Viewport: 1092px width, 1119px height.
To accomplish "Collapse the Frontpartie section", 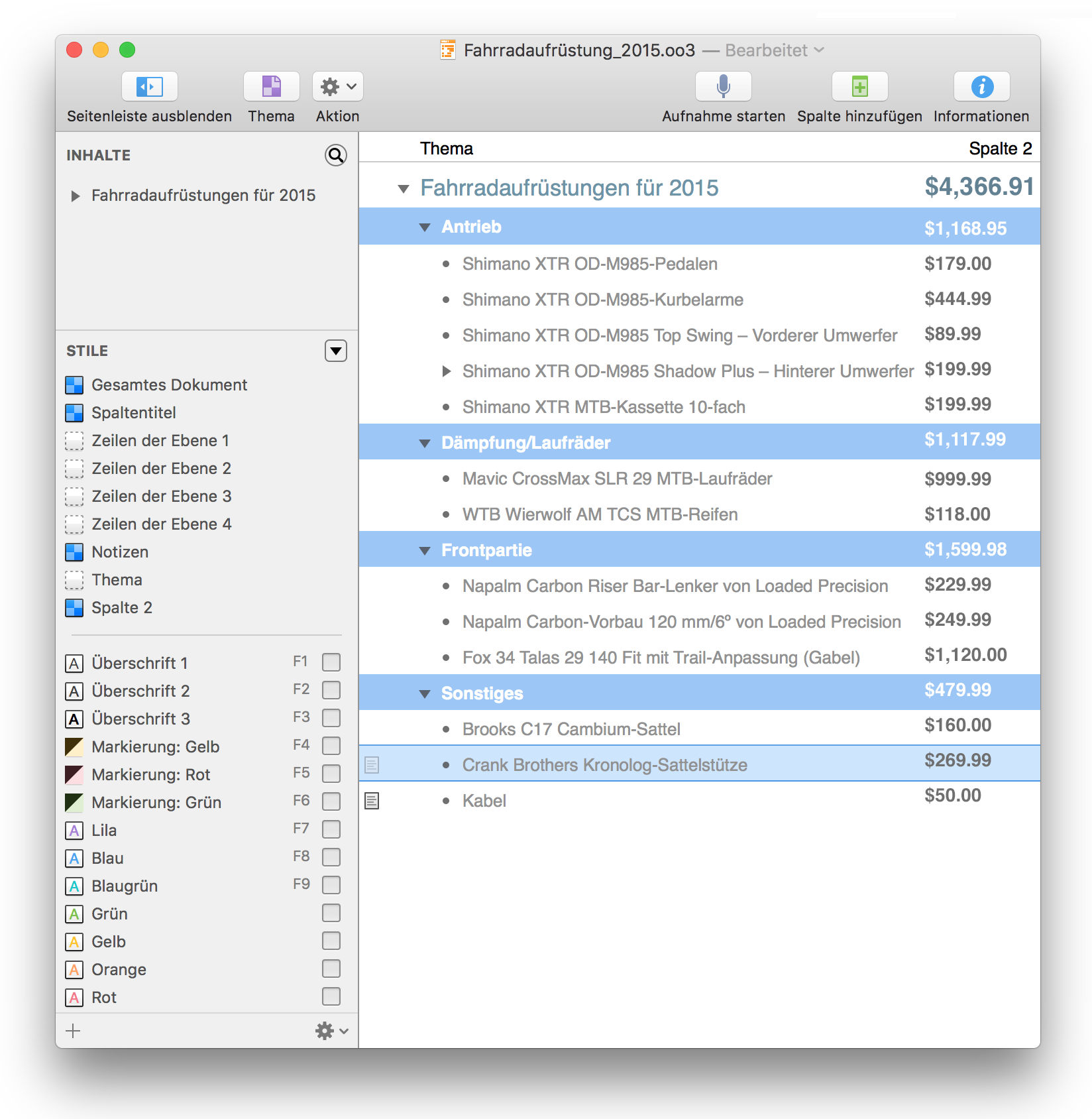I will [x=425, y=551].
